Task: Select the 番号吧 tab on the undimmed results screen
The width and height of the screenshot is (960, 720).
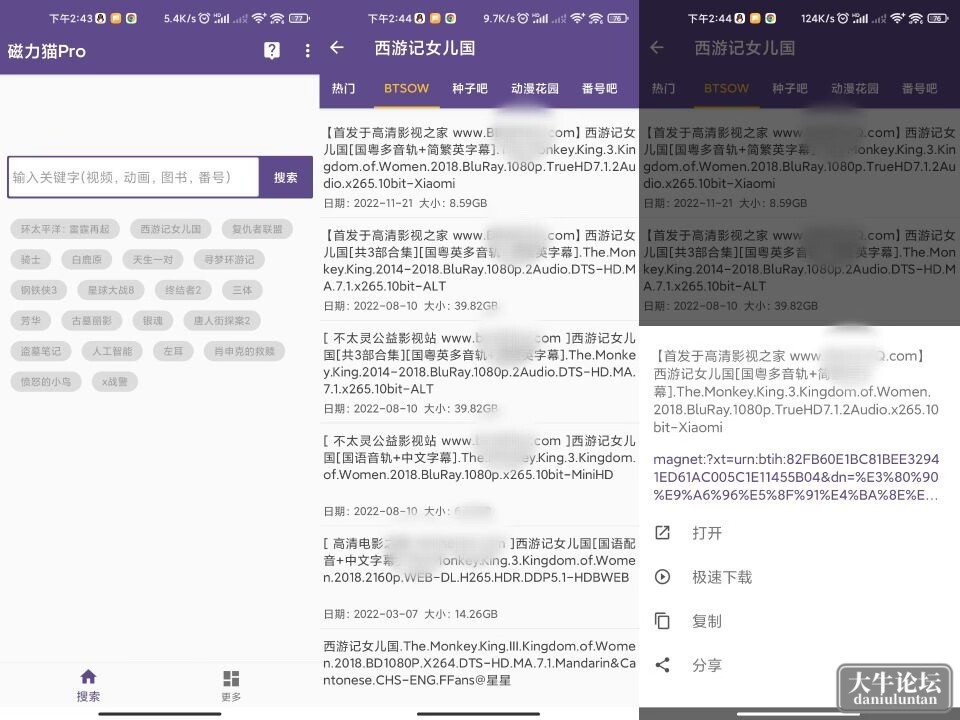Action: pos(599,89)
